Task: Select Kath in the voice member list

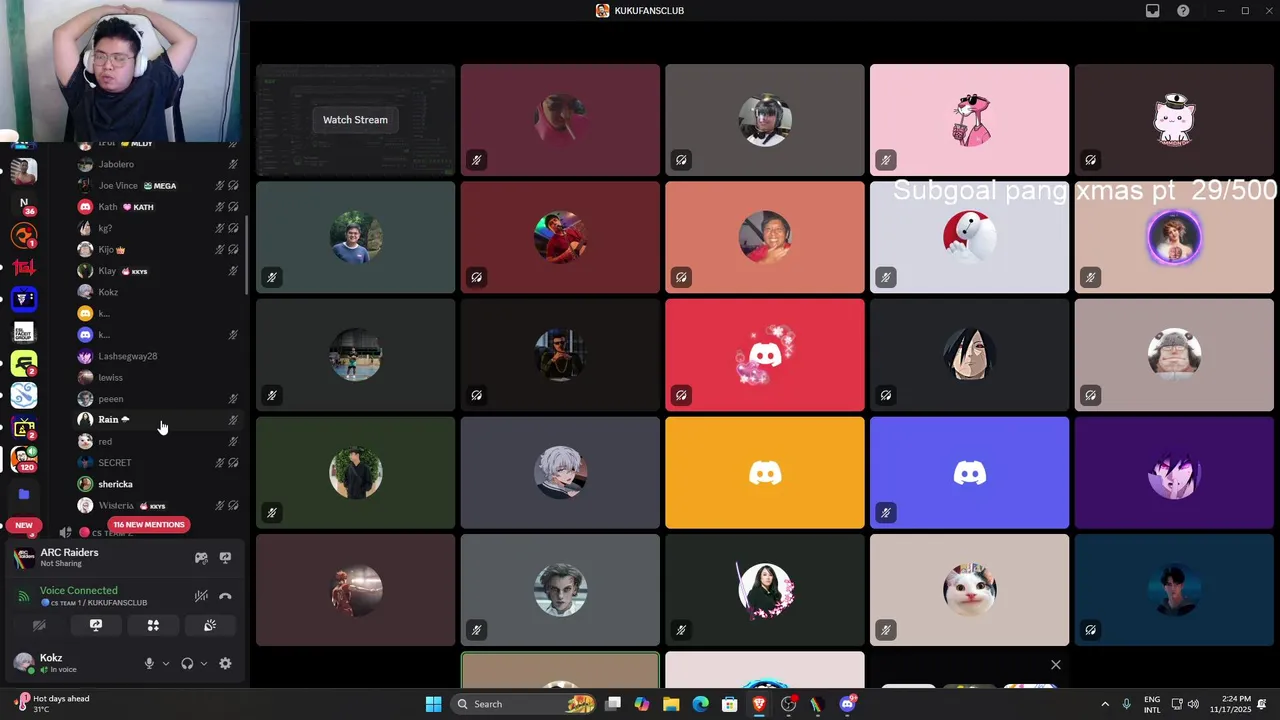Action: 160,207
